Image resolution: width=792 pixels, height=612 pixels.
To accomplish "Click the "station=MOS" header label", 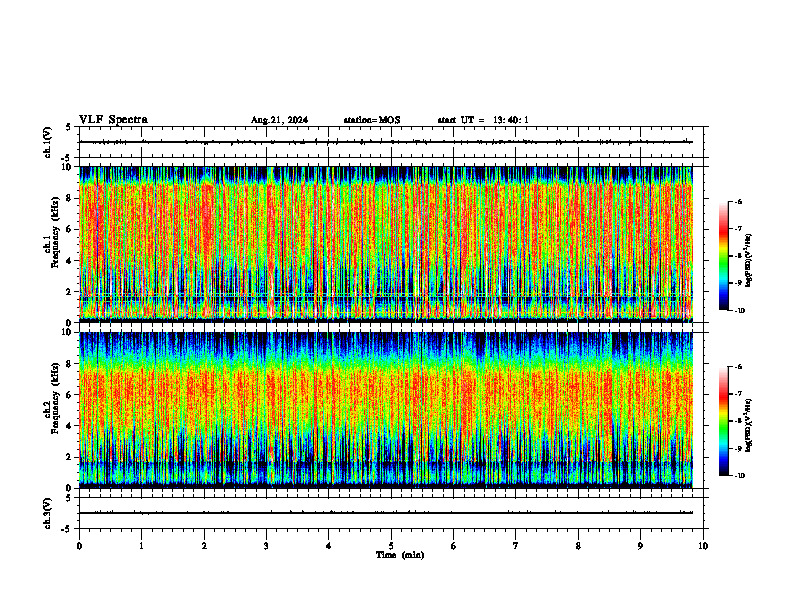I will (x=372, y=120).
